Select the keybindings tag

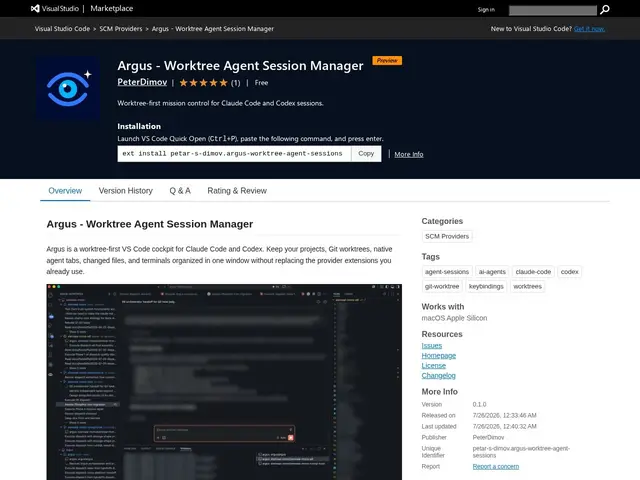[x=486, y=287]
